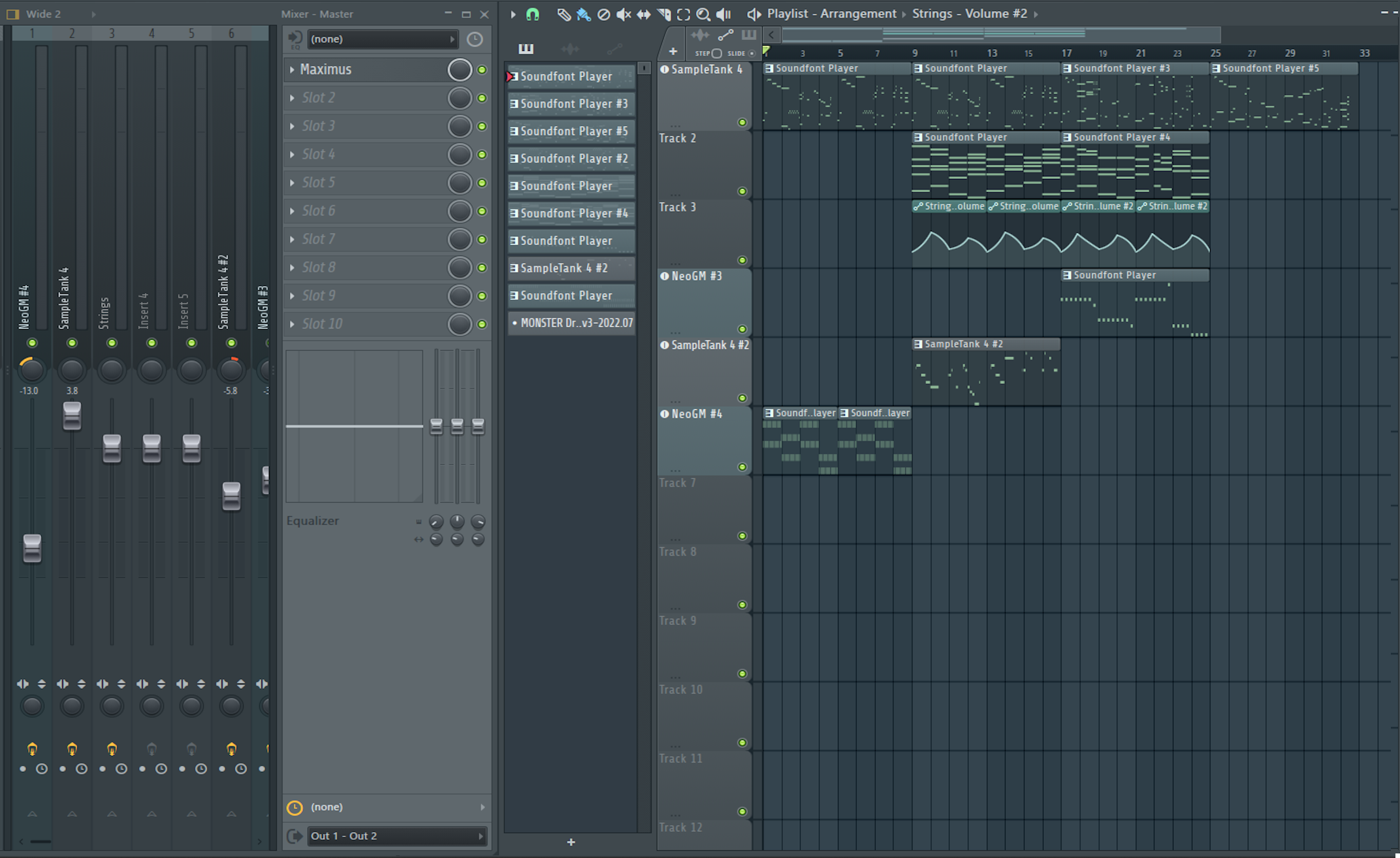
Task: Toggle the STEP editing mode checkbox
Action: 716,53
